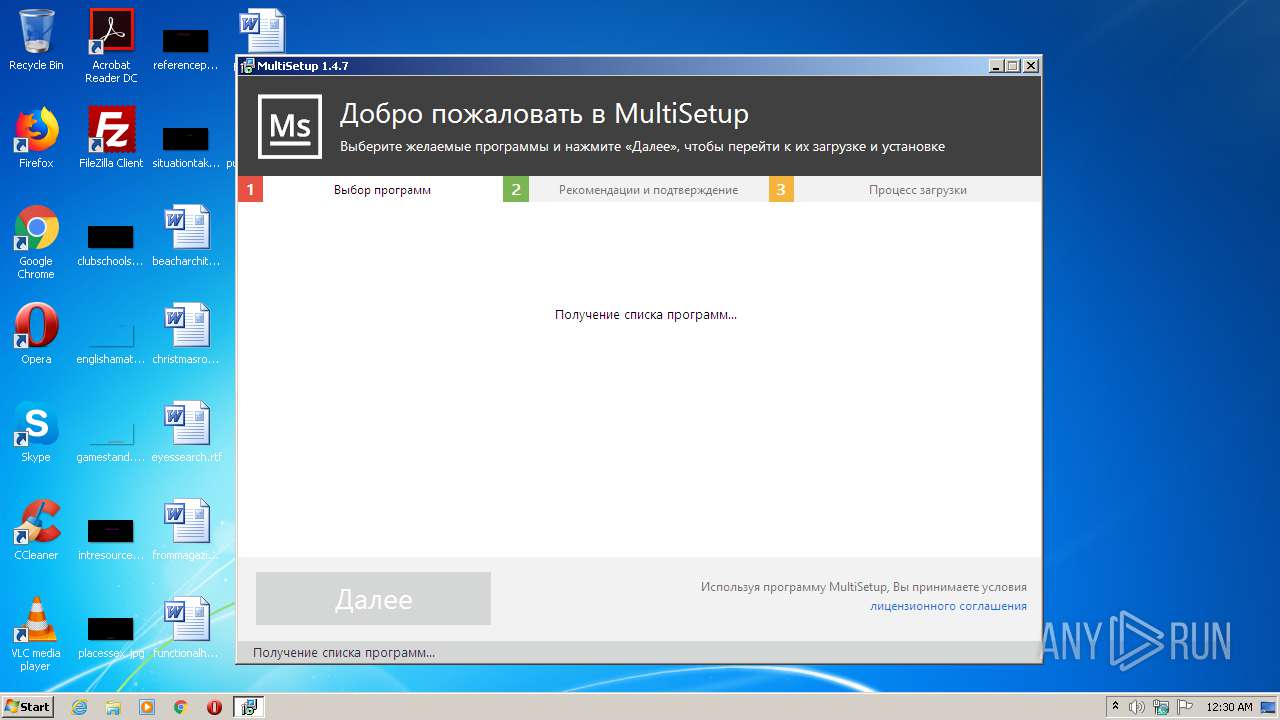Maximize the MultiSetup window
Viewport: 1280px width, 720px height.
coord(1013,66)
